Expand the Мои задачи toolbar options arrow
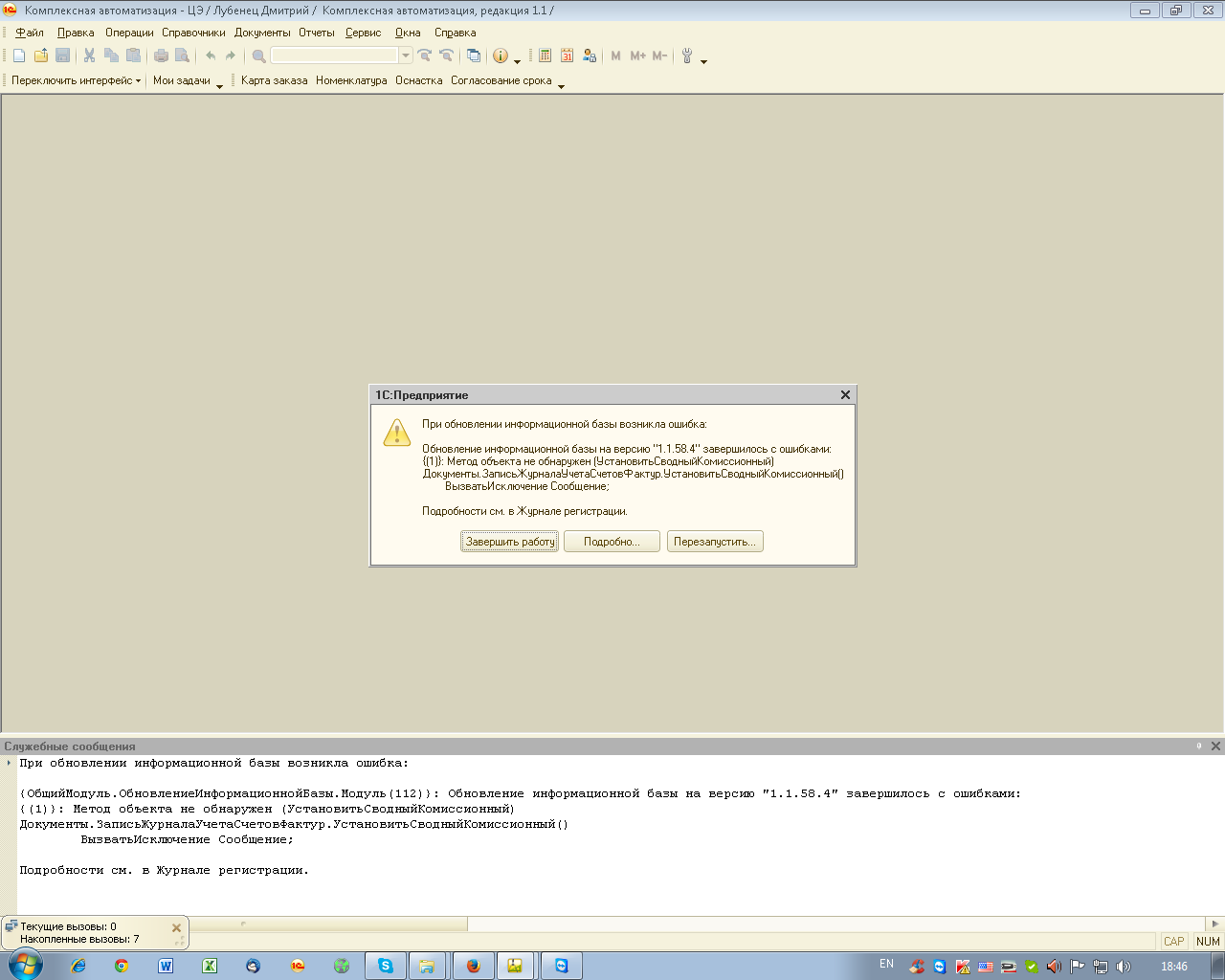Screen dimensions: 1225x980 pos(219,86)
